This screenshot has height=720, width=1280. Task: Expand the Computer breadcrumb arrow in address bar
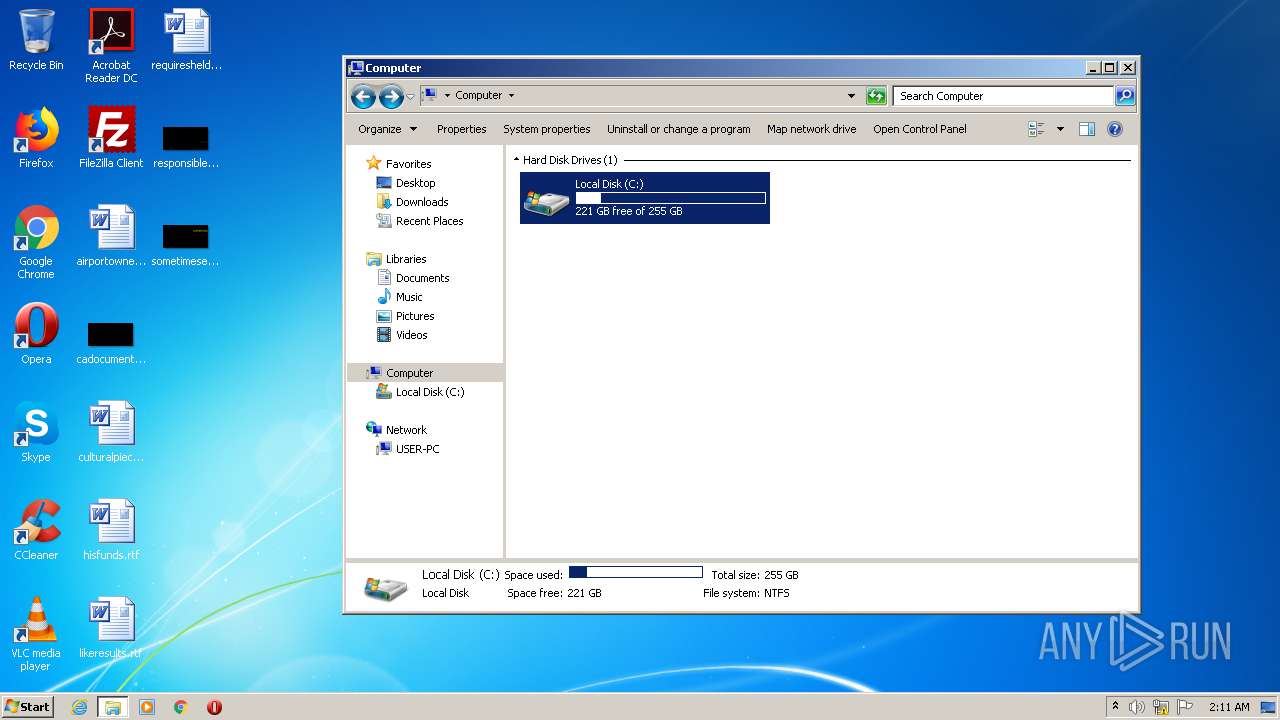point(511,96)
